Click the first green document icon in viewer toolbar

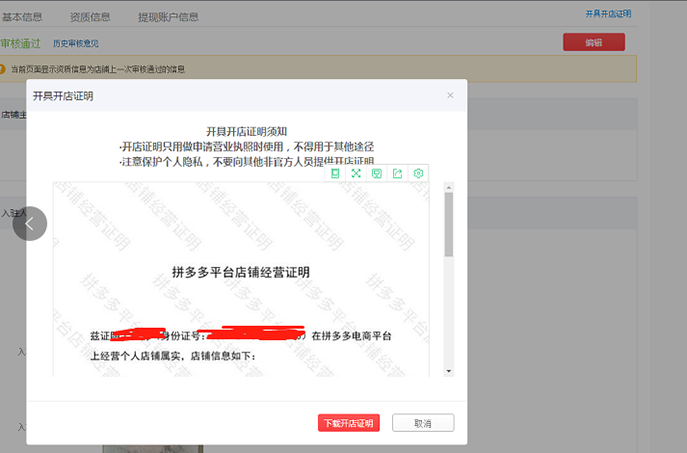coord(335,173)
